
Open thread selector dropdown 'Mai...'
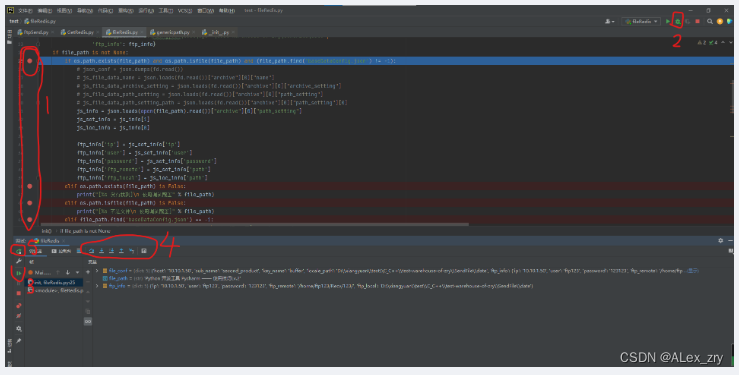[40, 272]
